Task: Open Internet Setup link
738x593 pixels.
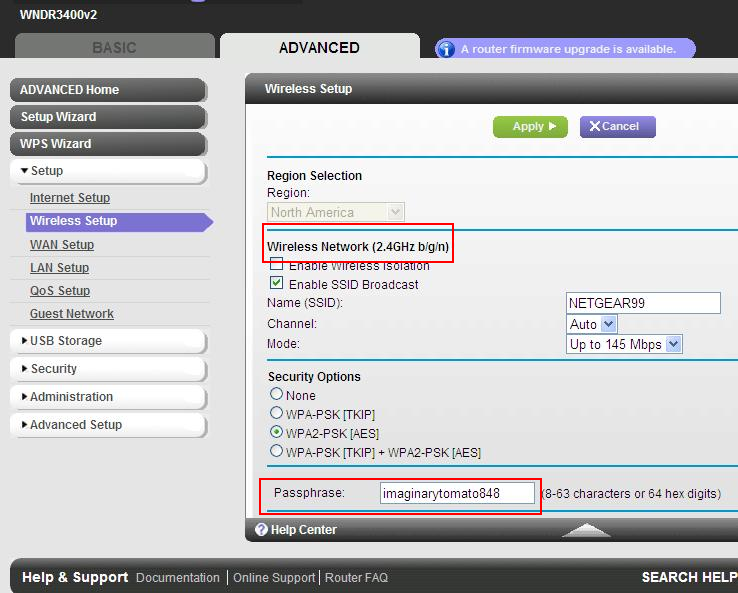Action: tap(70, 198)
